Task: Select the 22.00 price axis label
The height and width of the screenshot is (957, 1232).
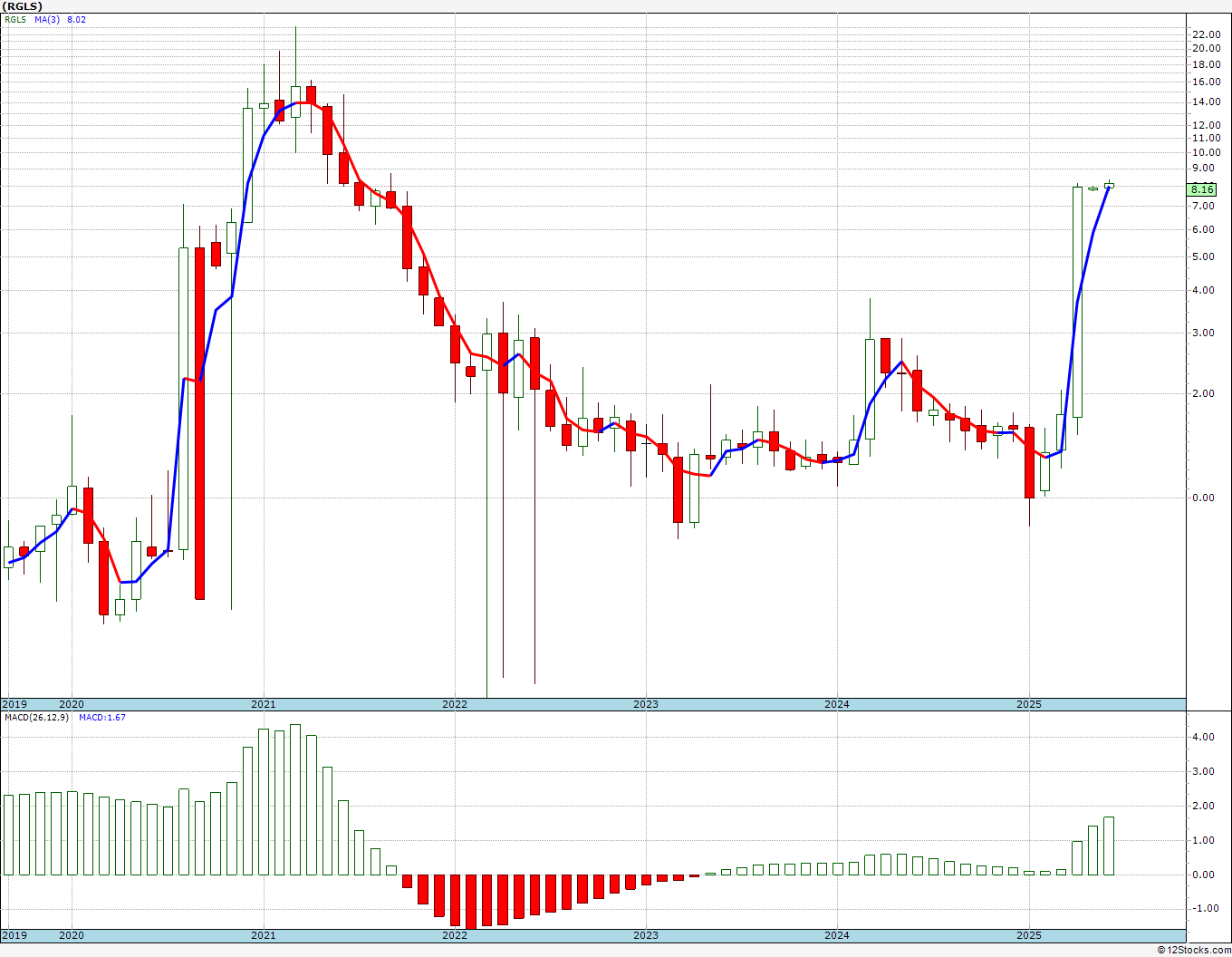Action: [1206, 34]
